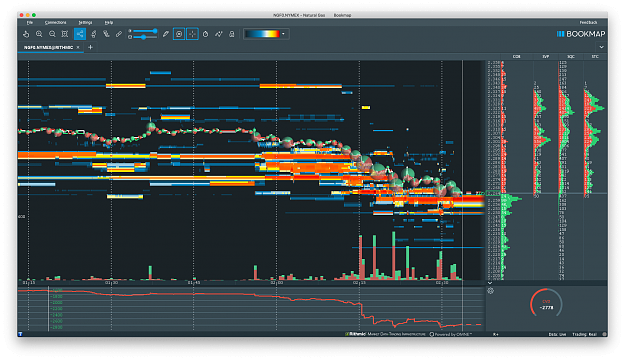Click the R+ status bar indicator
This screenshot has width=625, height=360.
click(x=496, y=334)
